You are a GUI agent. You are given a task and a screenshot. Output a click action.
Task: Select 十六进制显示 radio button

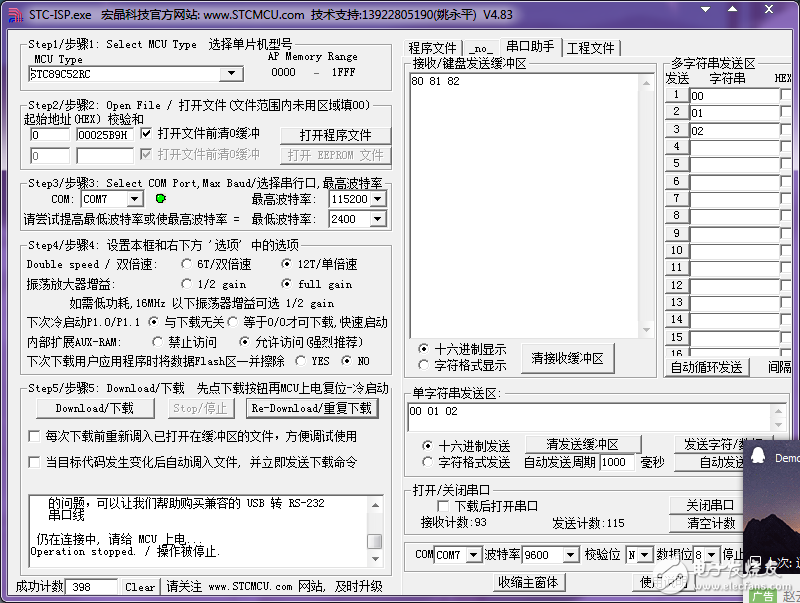423,349
